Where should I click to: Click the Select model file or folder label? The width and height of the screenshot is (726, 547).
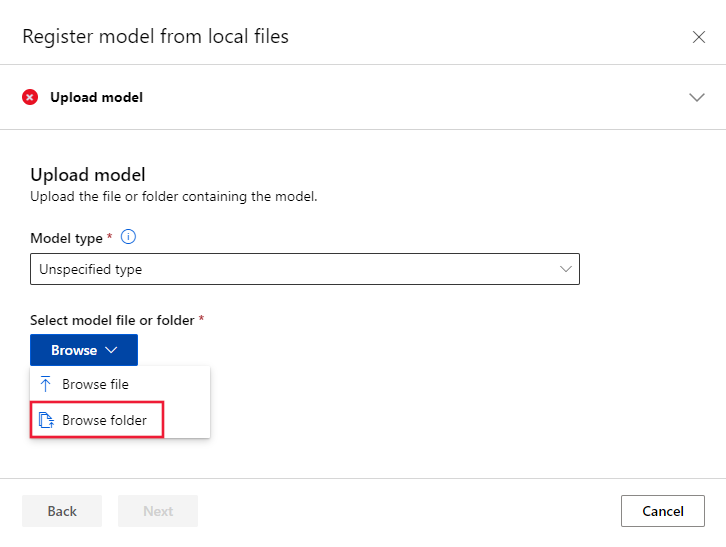click(113, 320)
